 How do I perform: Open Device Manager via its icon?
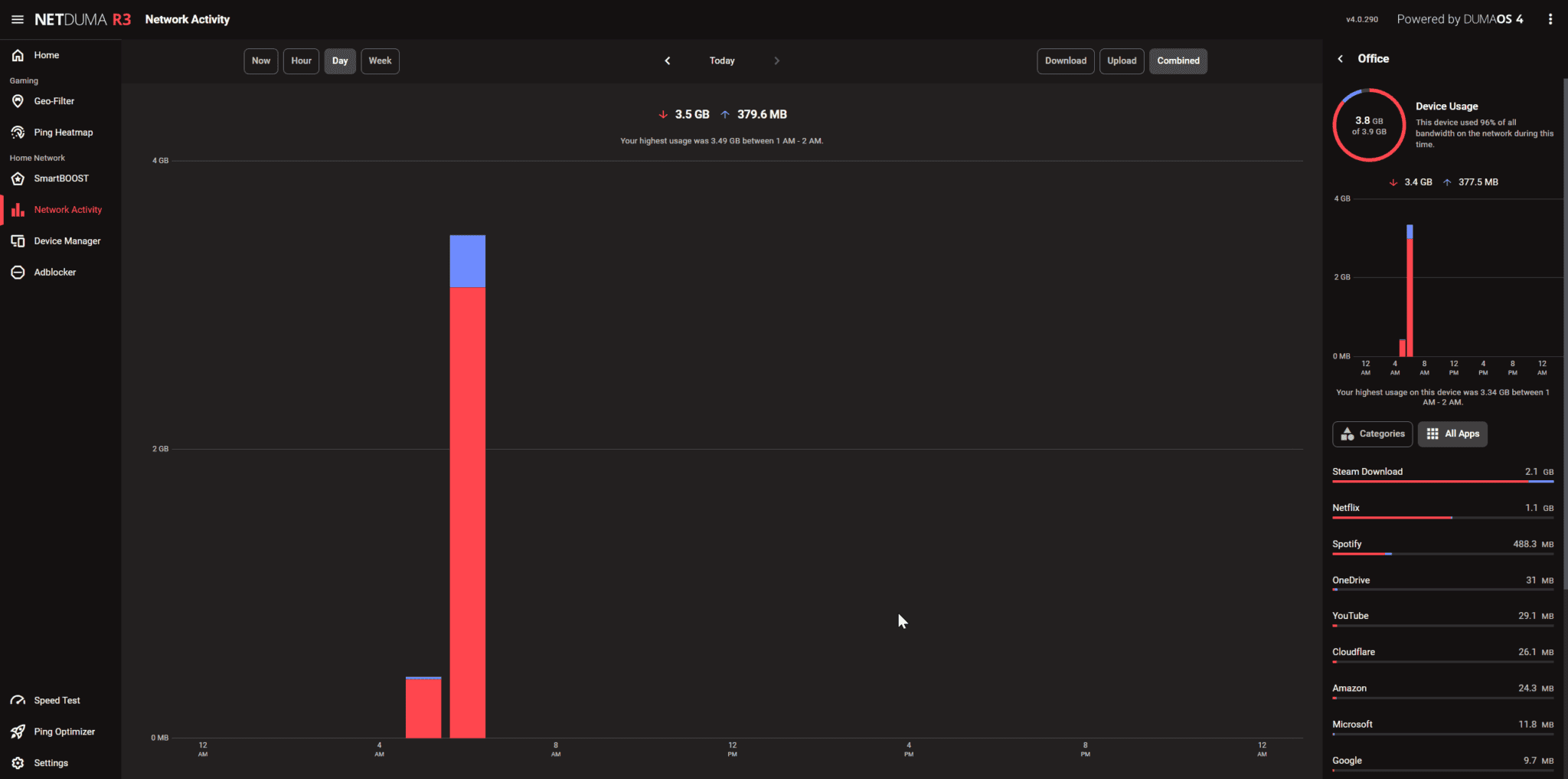coord(18,241)
